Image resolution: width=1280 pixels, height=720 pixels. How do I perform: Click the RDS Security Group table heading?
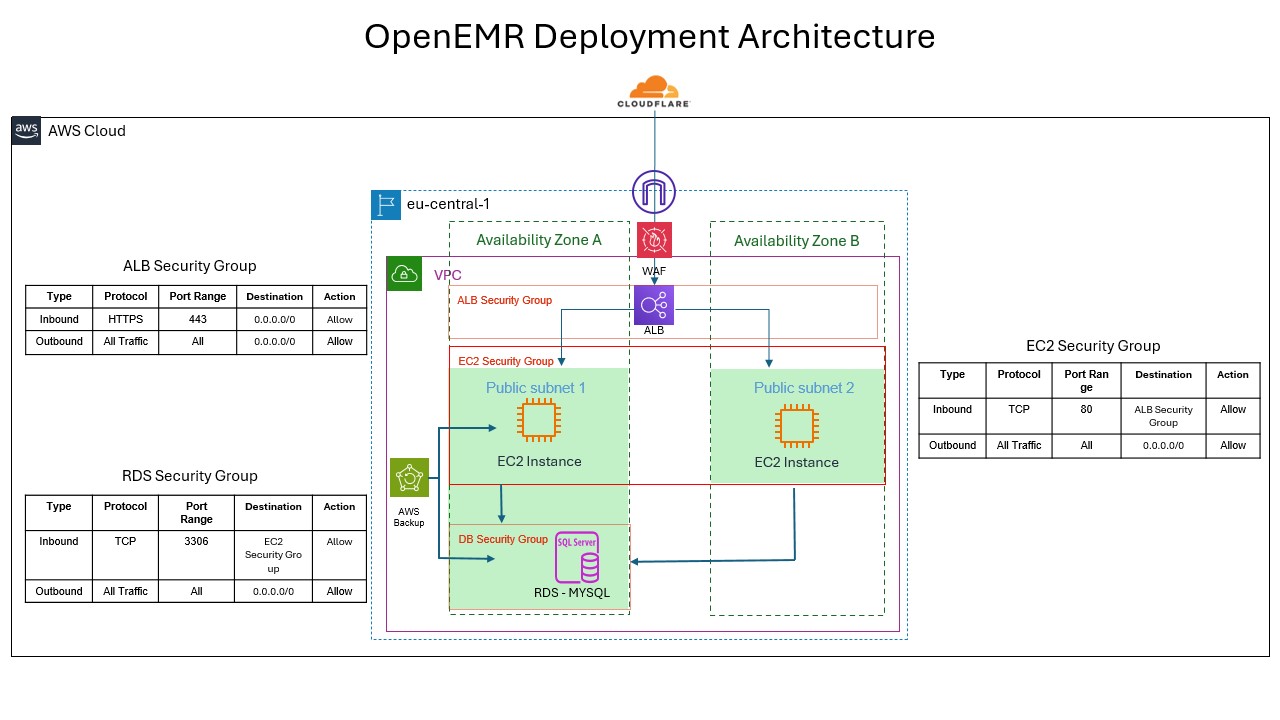point(190,476)
